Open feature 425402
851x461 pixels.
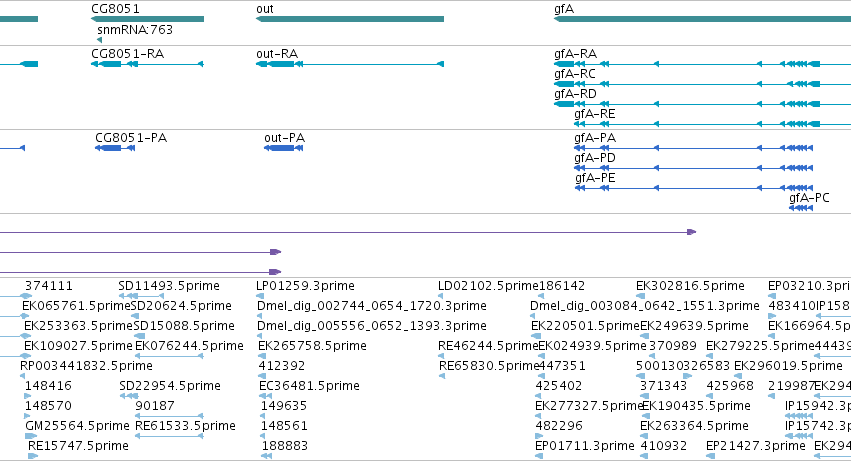(x=558, y=387)
